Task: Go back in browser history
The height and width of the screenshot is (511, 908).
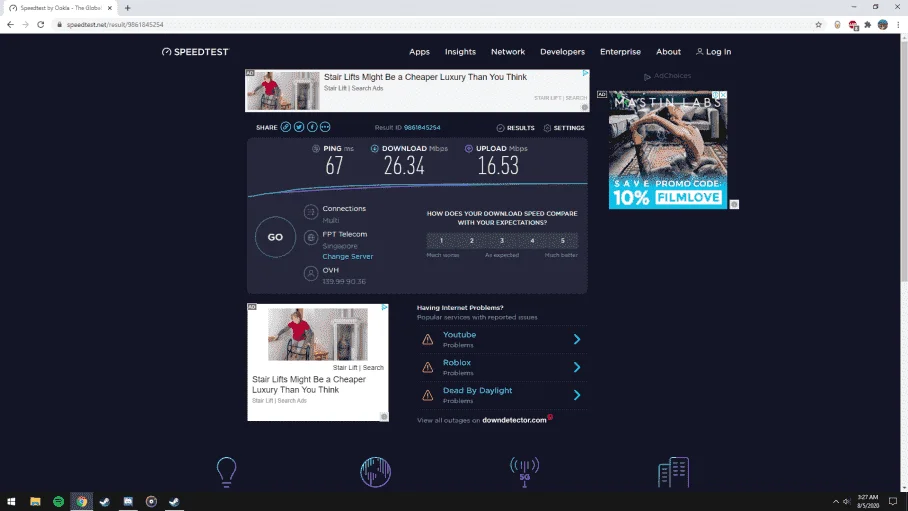Action: (10, 24)
